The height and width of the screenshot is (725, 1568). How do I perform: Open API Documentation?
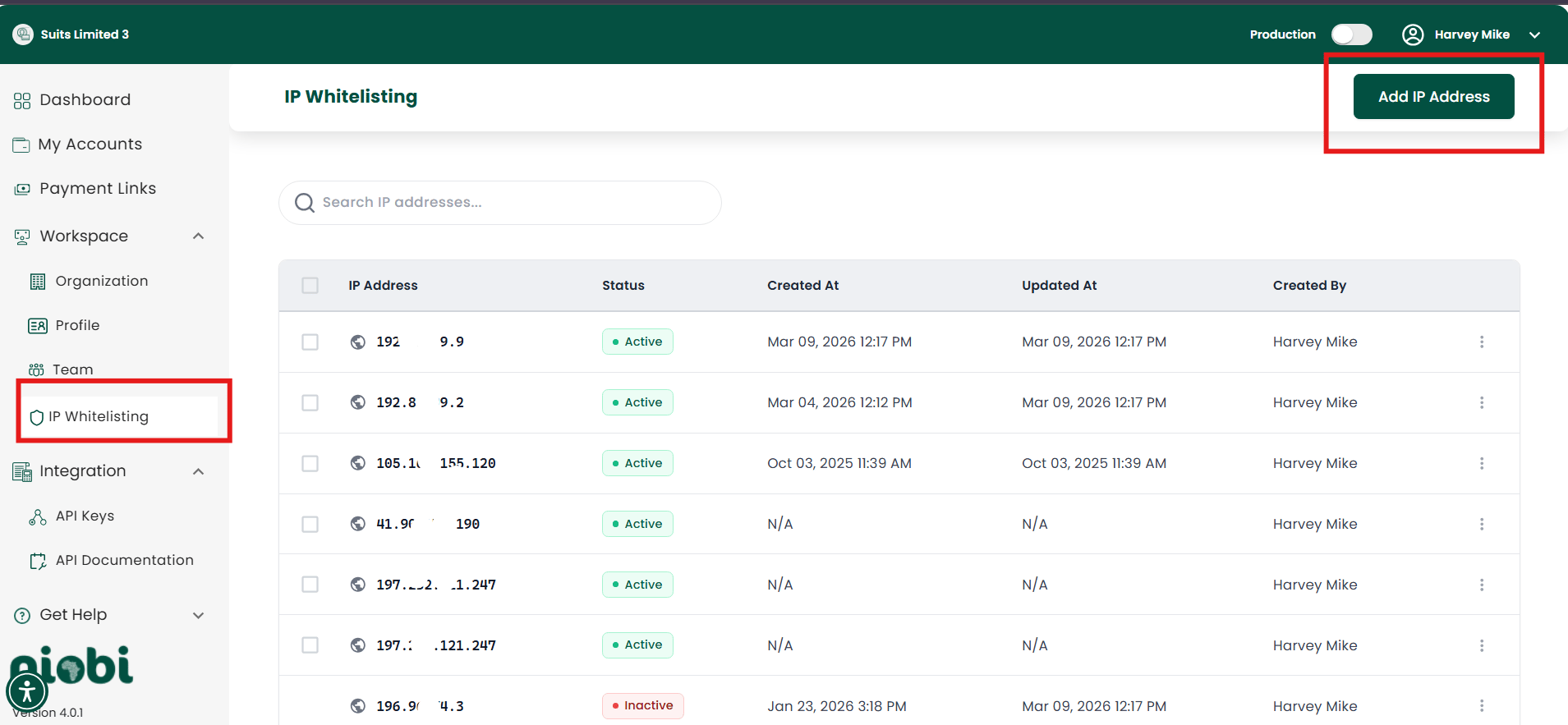point(125,561)
